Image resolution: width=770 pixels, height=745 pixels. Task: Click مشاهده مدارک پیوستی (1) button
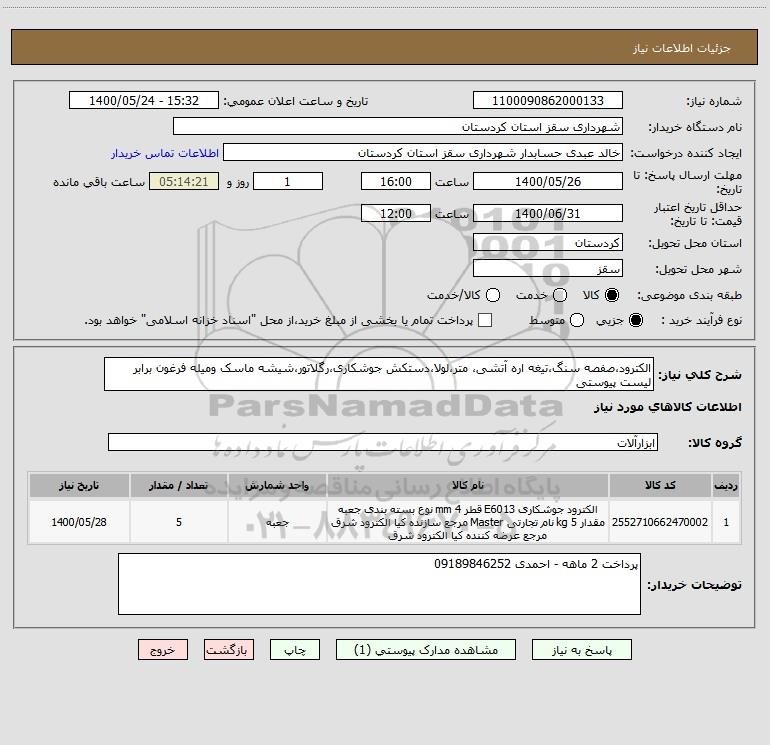pyautogui.click(x=426, y=650)
